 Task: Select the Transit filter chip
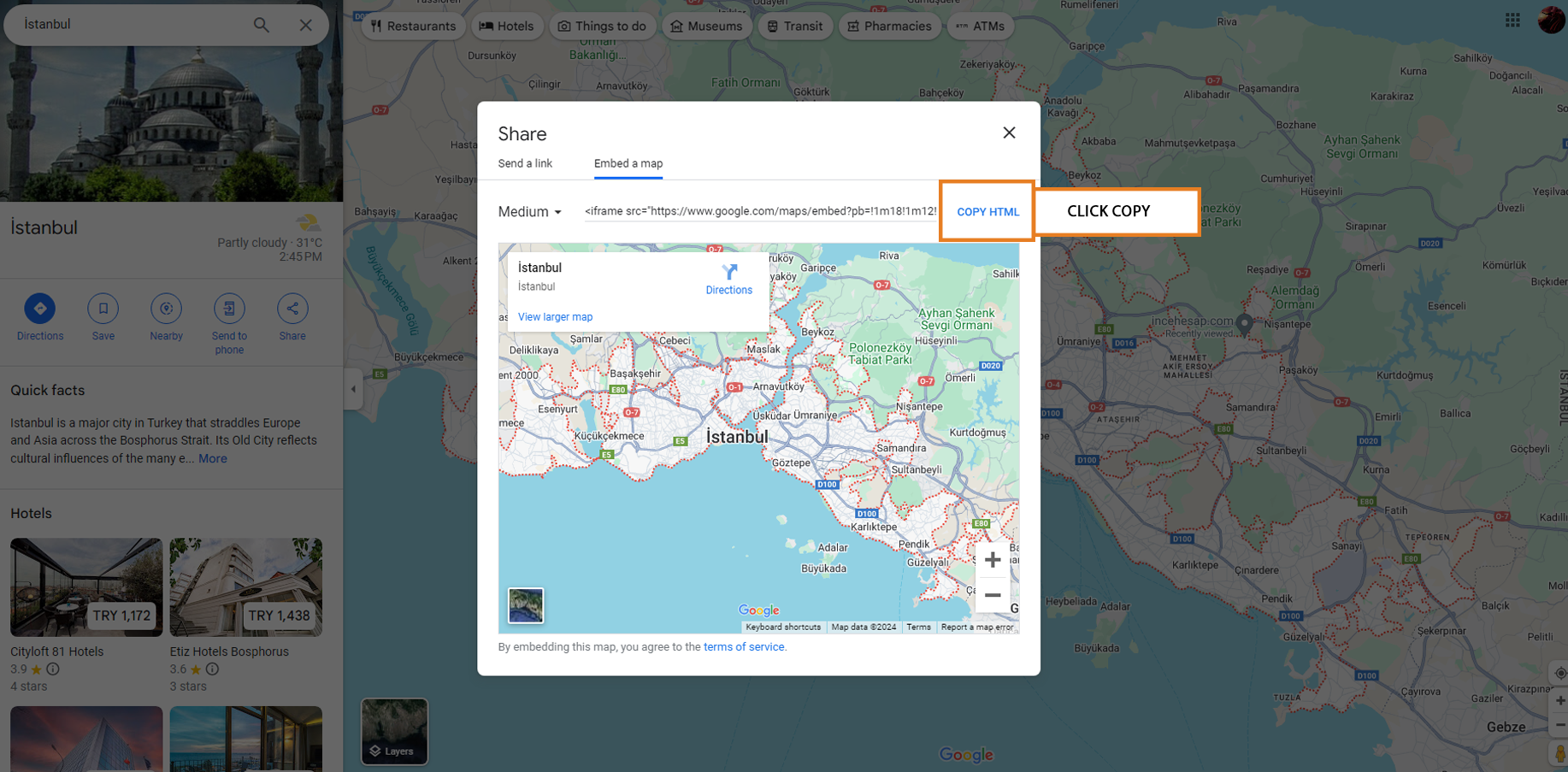(795, 26)
